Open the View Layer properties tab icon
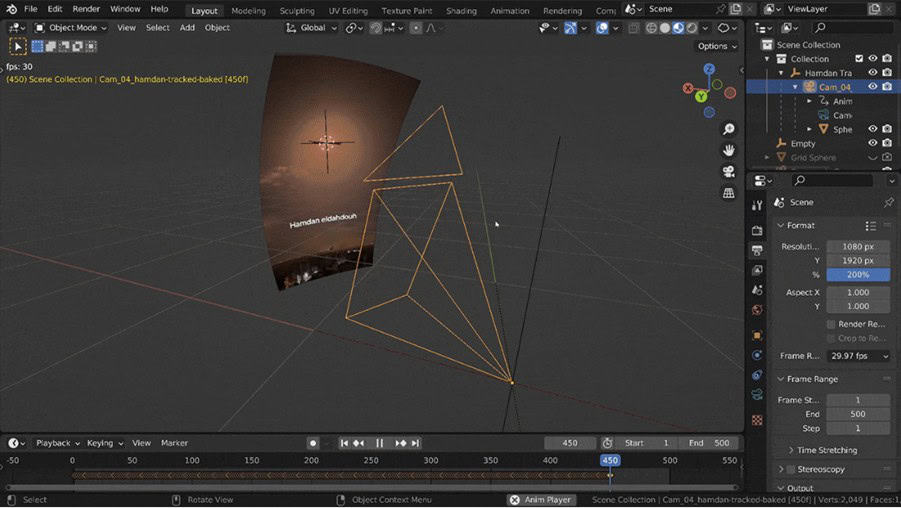Image resolution: width=901 pixels, height=508 pixels. point(757,270)
